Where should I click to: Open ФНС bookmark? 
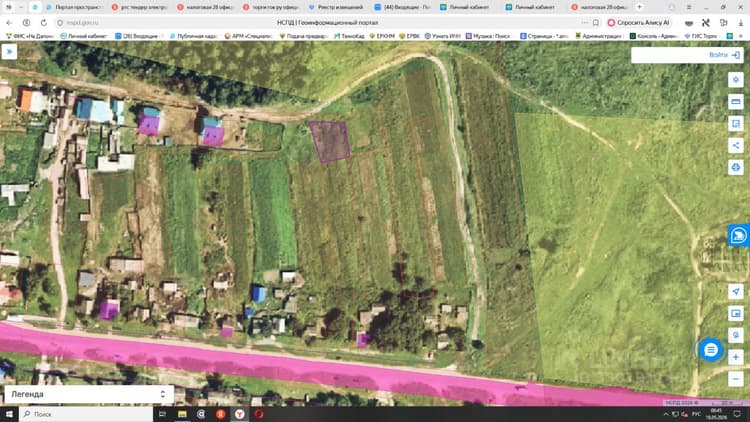pyautogui.click(x=30, y=36)
